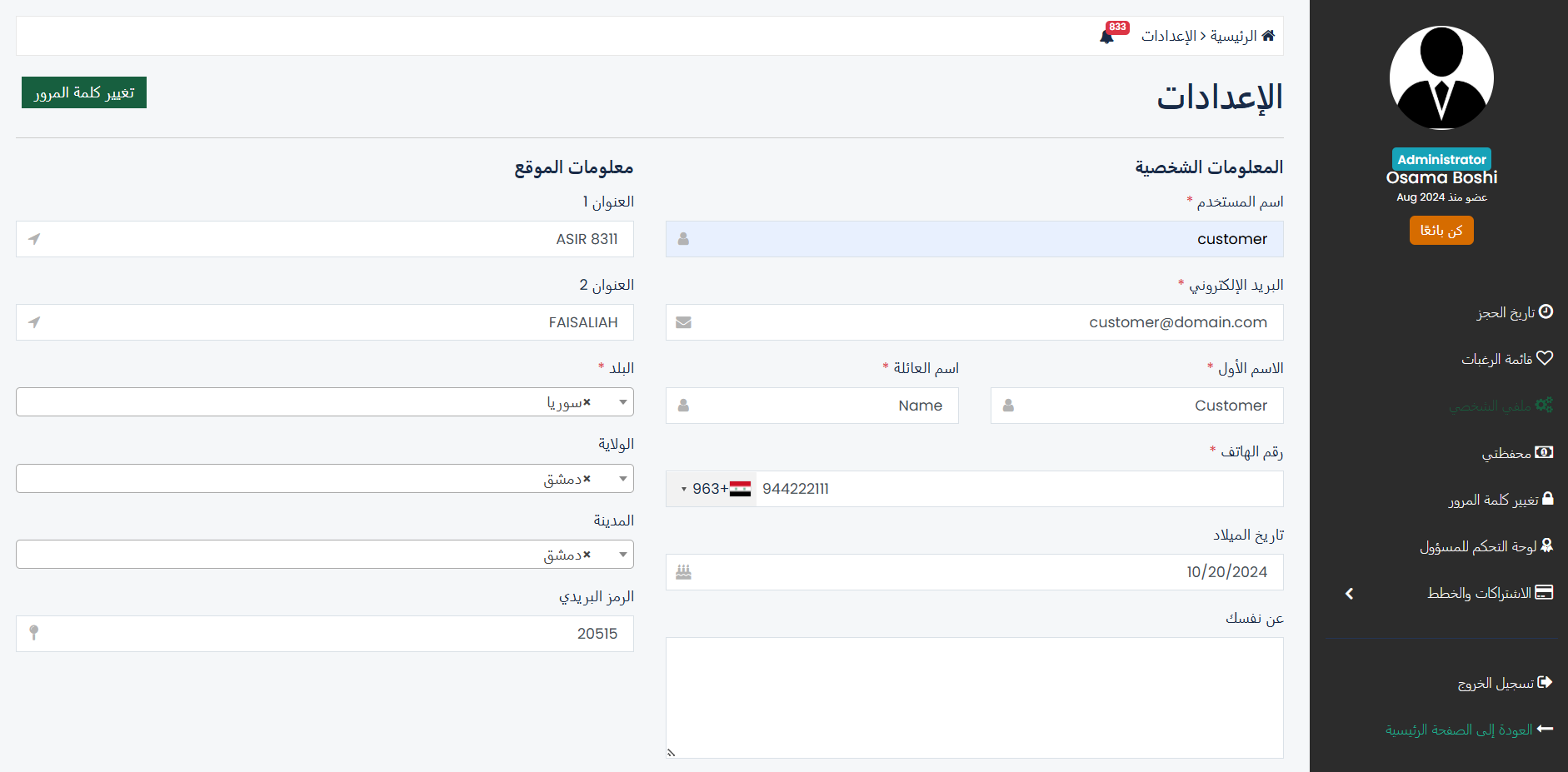Clear the city selection in المدينة
The width and height of the screenshot is (1568, 772).
tap(587, 555)
